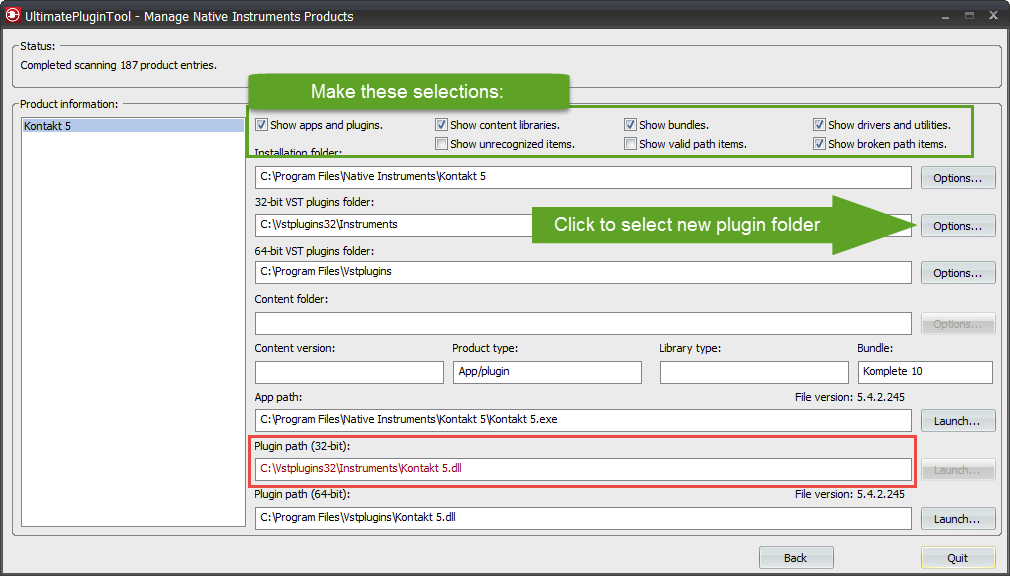This screenshot has height=576, width=1010.
Task: Open Options for 64-bit VST plugins folder
Action: [x=958, y=273]
